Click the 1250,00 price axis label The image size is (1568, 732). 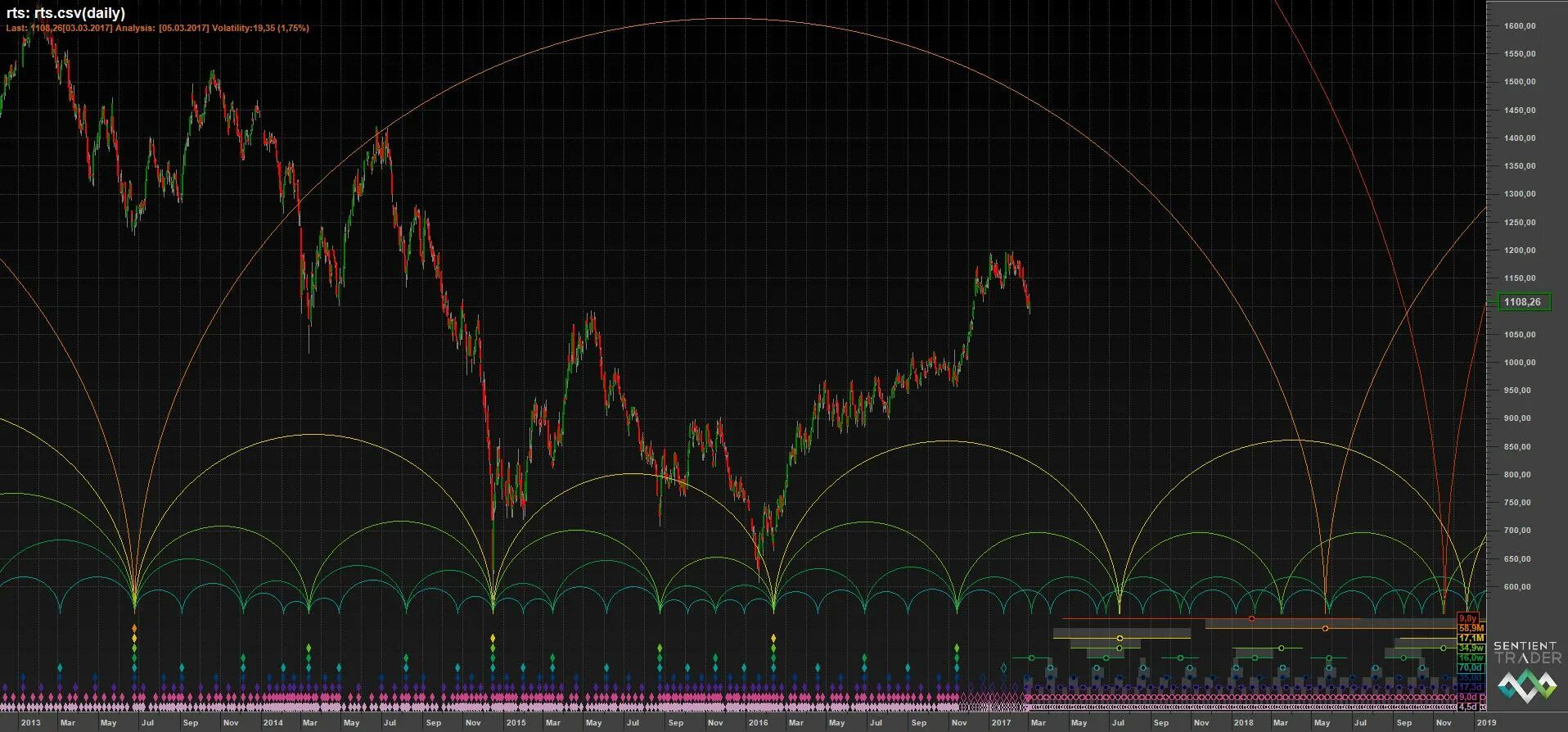pyautogui.click(x=1520, y=223)
